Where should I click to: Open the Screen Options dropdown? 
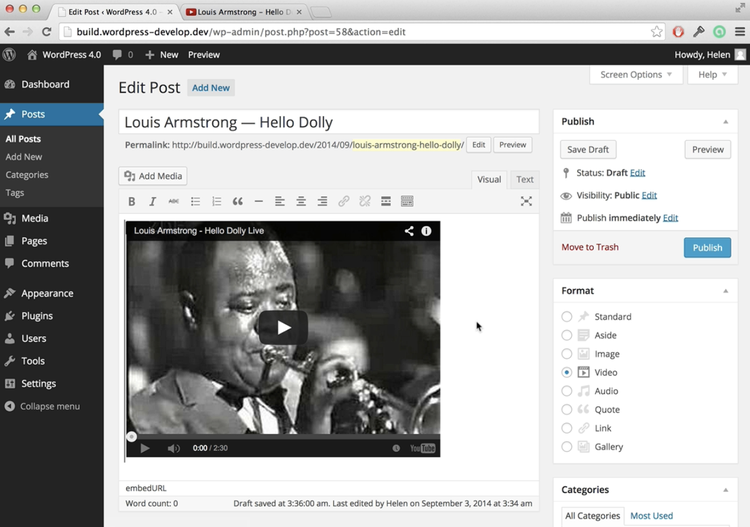[x=636, y=75]
